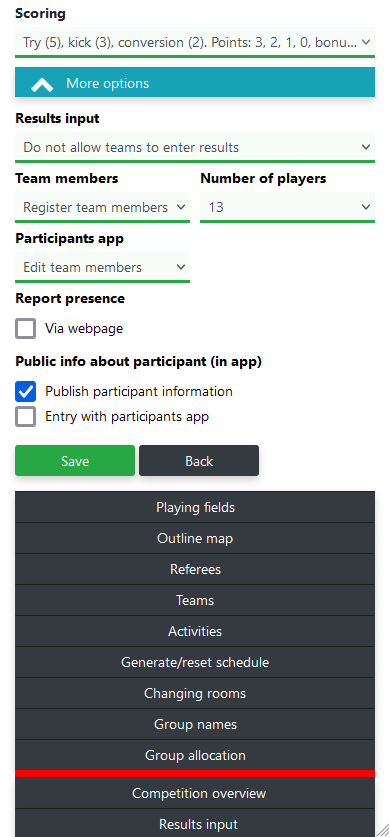390x837 pixels.
Task: Collapse the More options chevron icon
Action: click(x=42, y=84)
